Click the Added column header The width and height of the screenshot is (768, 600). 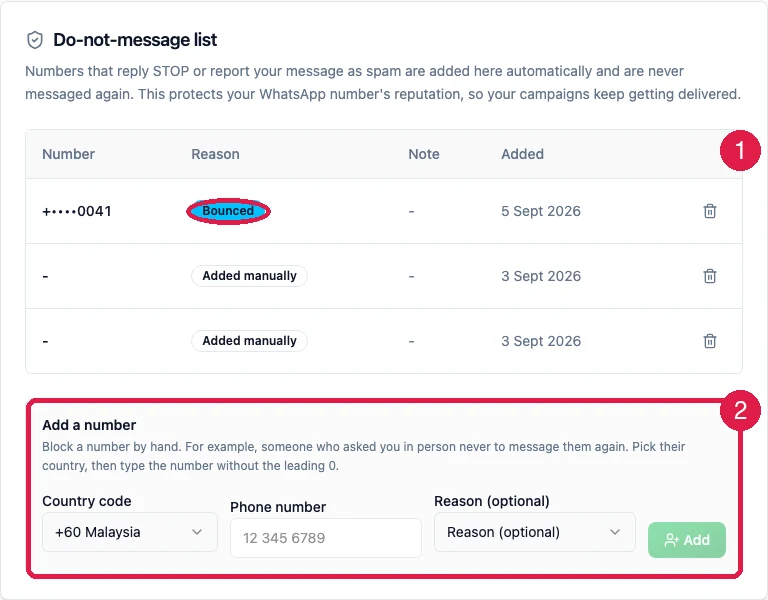(522, 154)
